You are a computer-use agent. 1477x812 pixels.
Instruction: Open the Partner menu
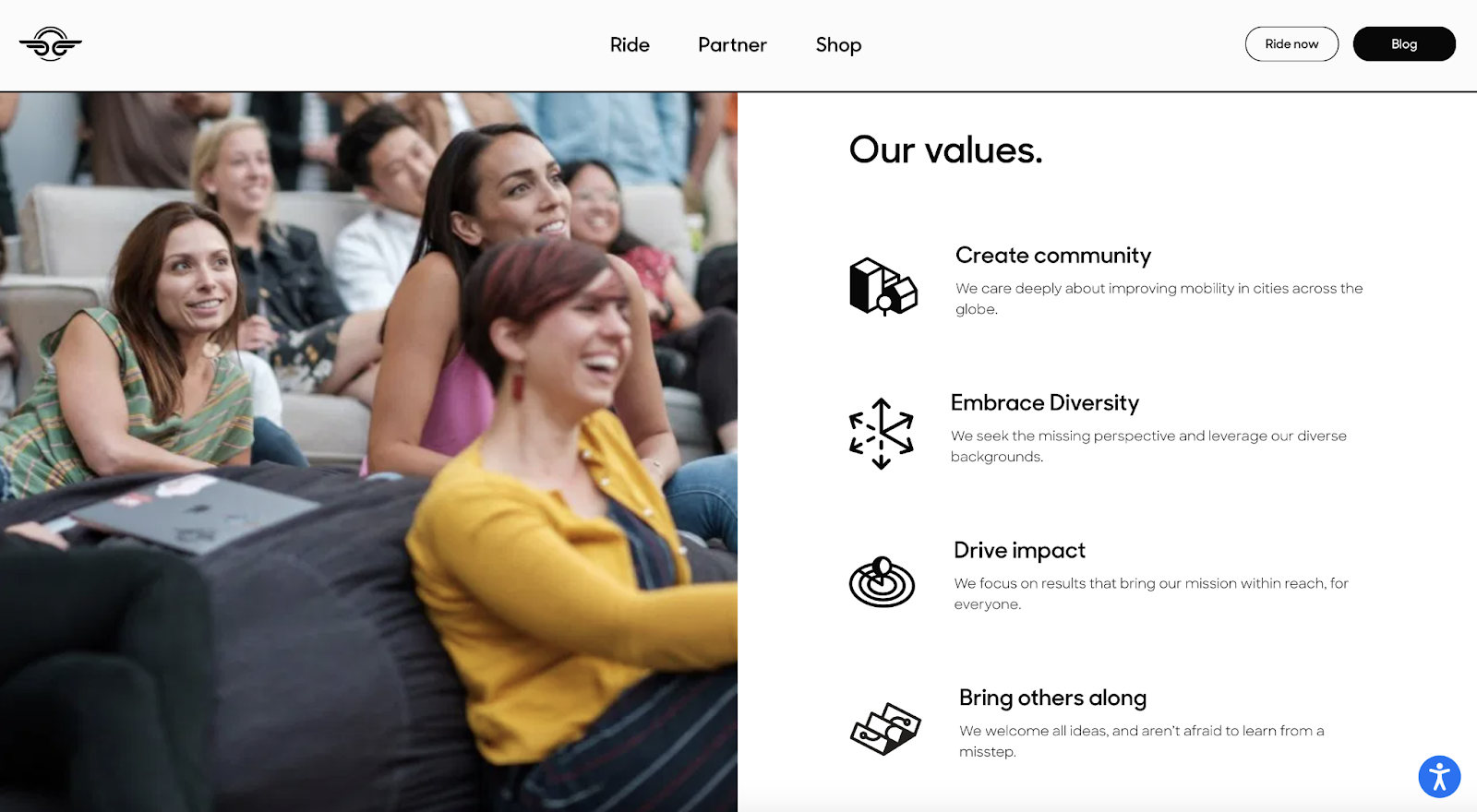coord(732,44)
